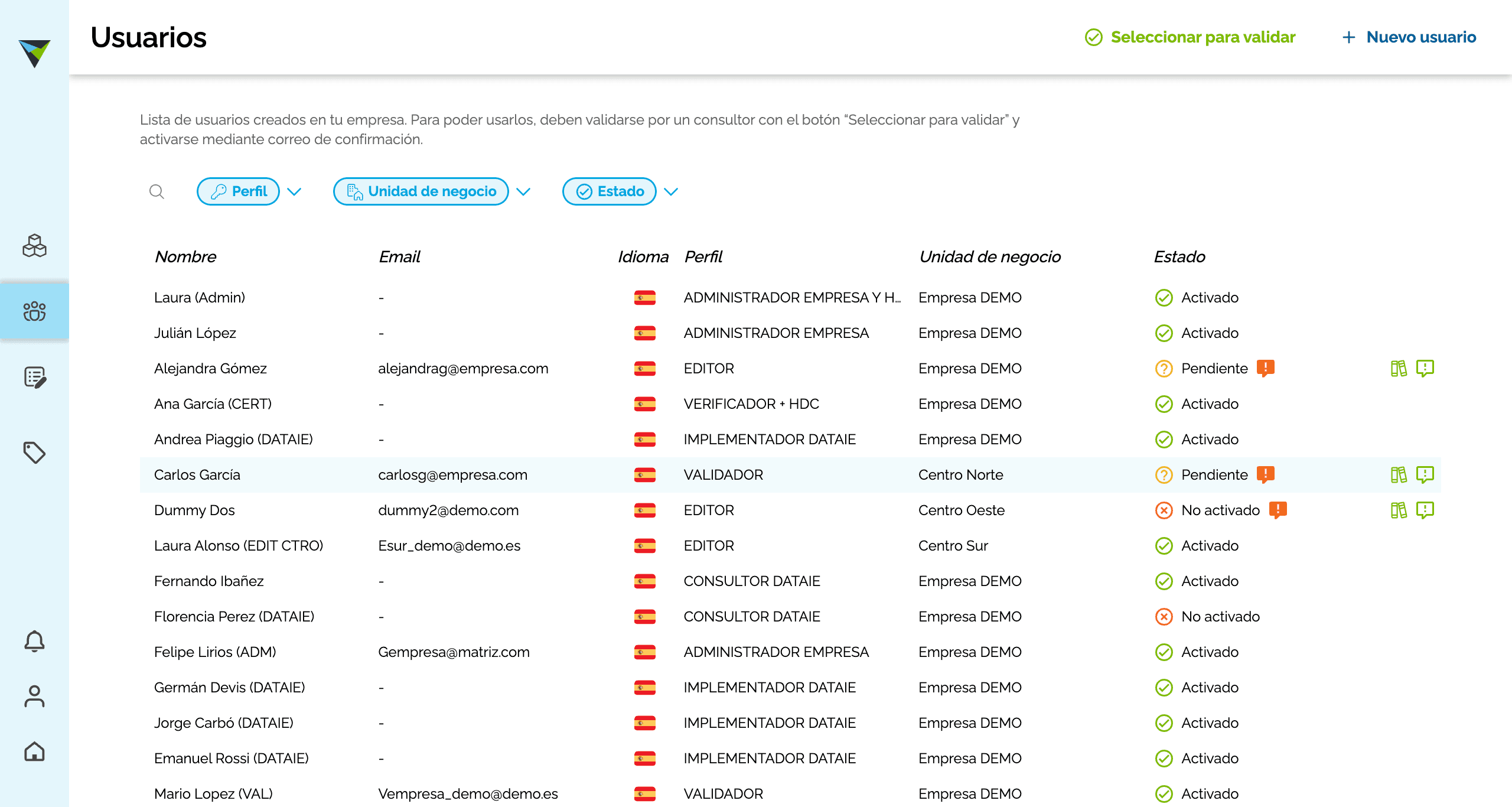Click the search magnifier icon
Image resolution: width=1512 pixels, height=807 pixels.
pos(157,191)
